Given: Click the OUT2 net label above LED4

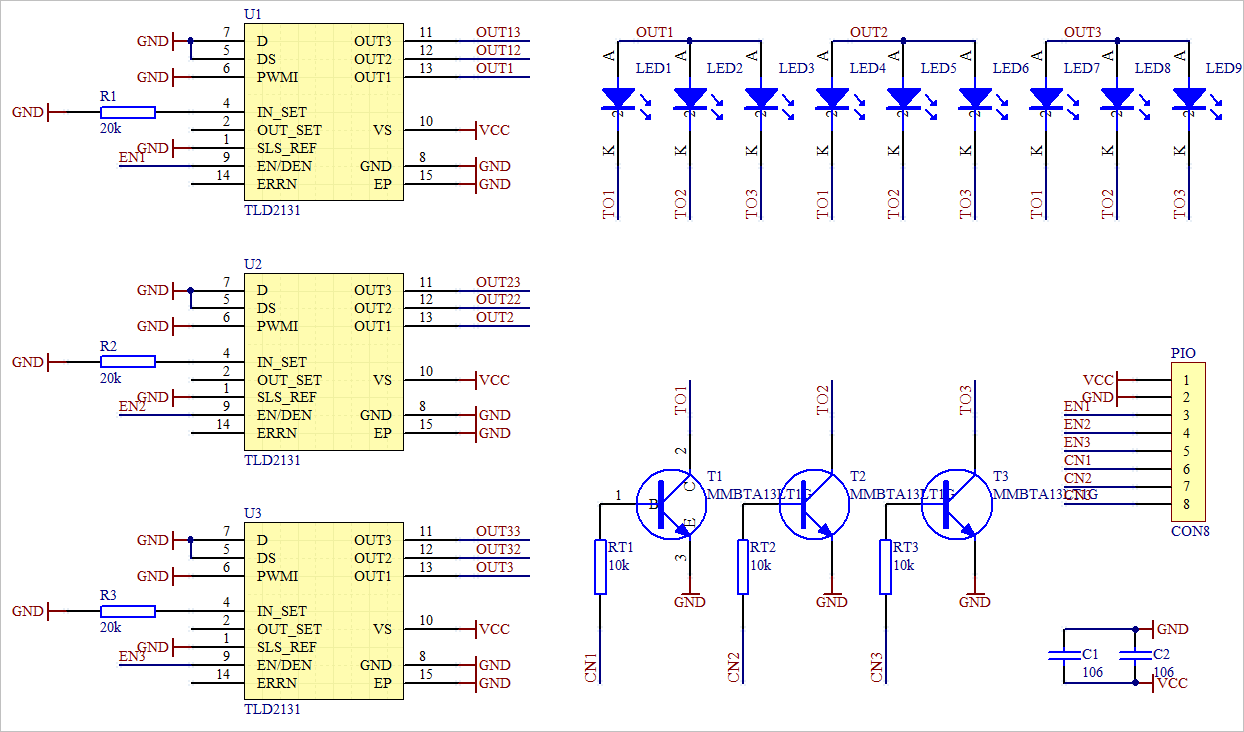Looking at the screenshot, I should click(869, 32).
